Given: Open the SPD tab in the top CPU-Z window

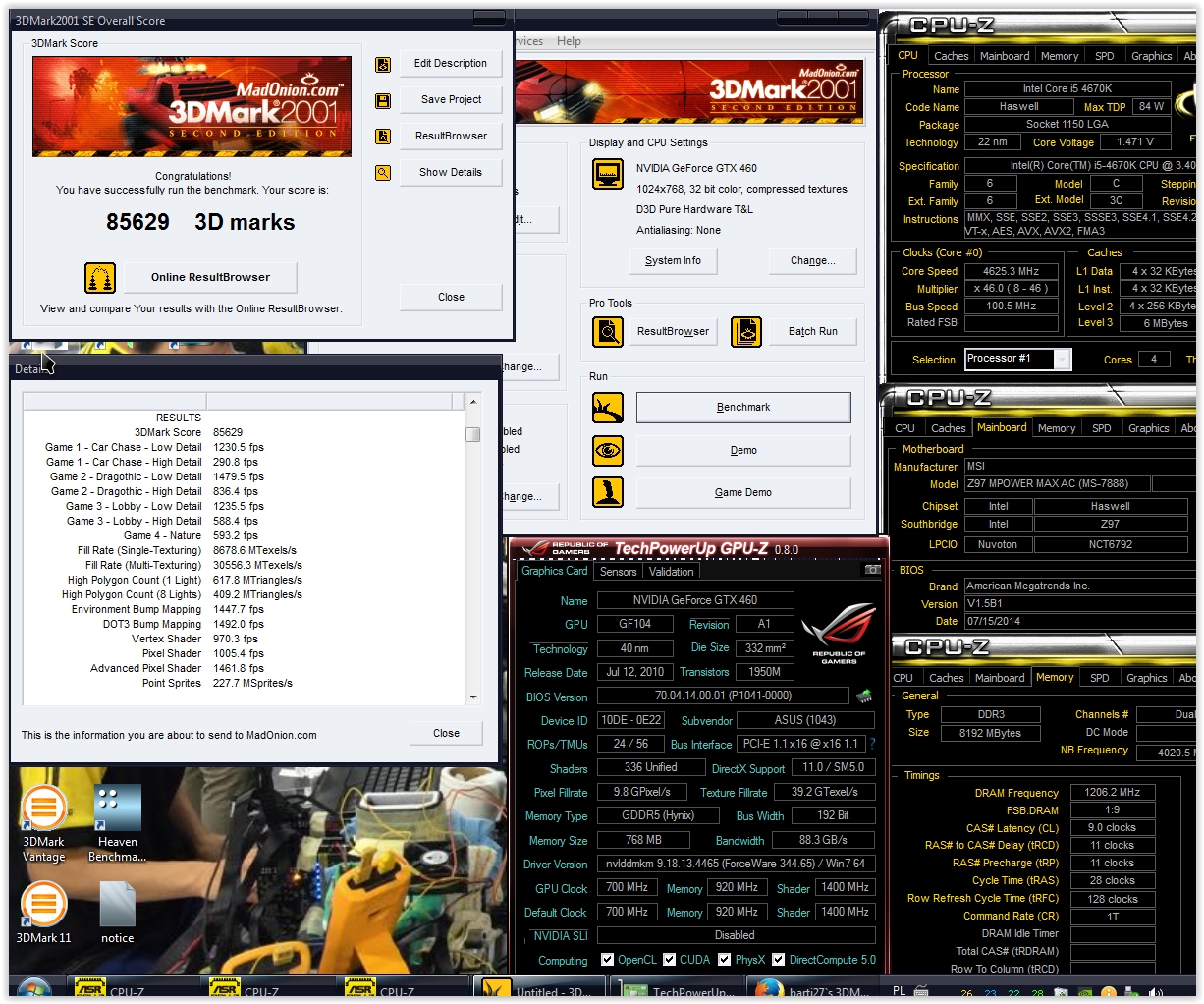Looking at the screenshot, I should click(1104, 56).
